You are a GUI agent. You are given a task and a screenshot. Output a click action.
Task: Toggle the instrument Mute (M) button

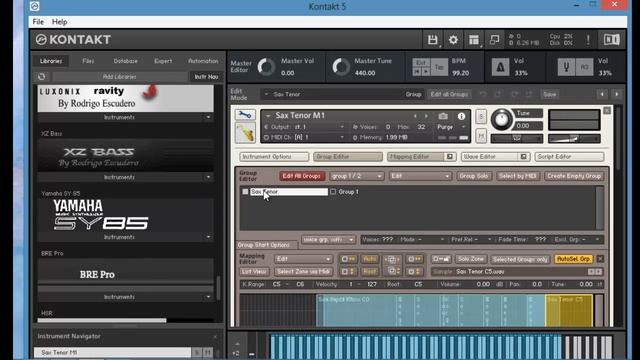point(481,136)
